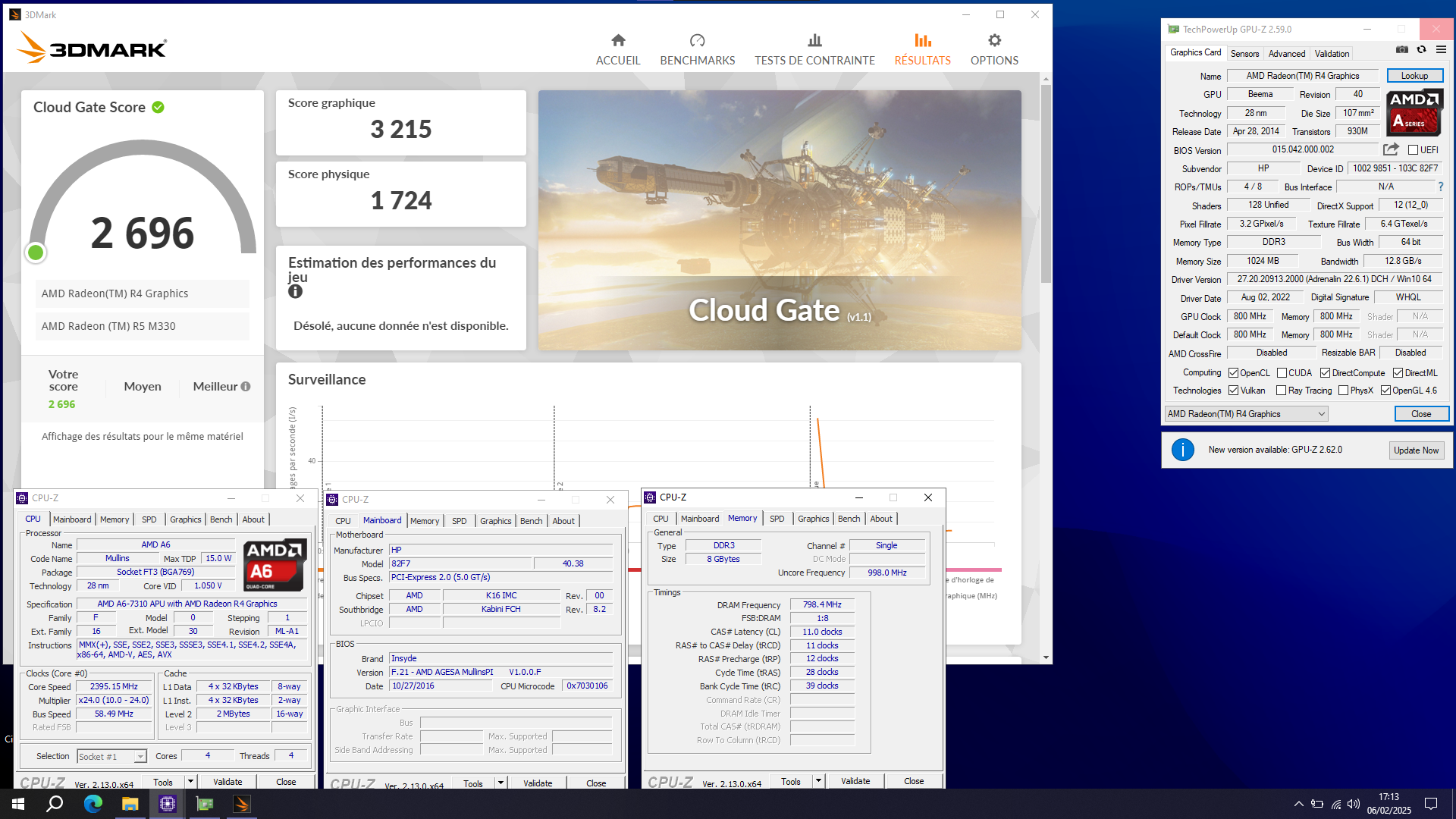Image resolution: width=1456 pixels, height=819 pixels.
Task: Toggle the Ray Tracing checkbox
Action: pyautogui.click(x=1281, y=391)
